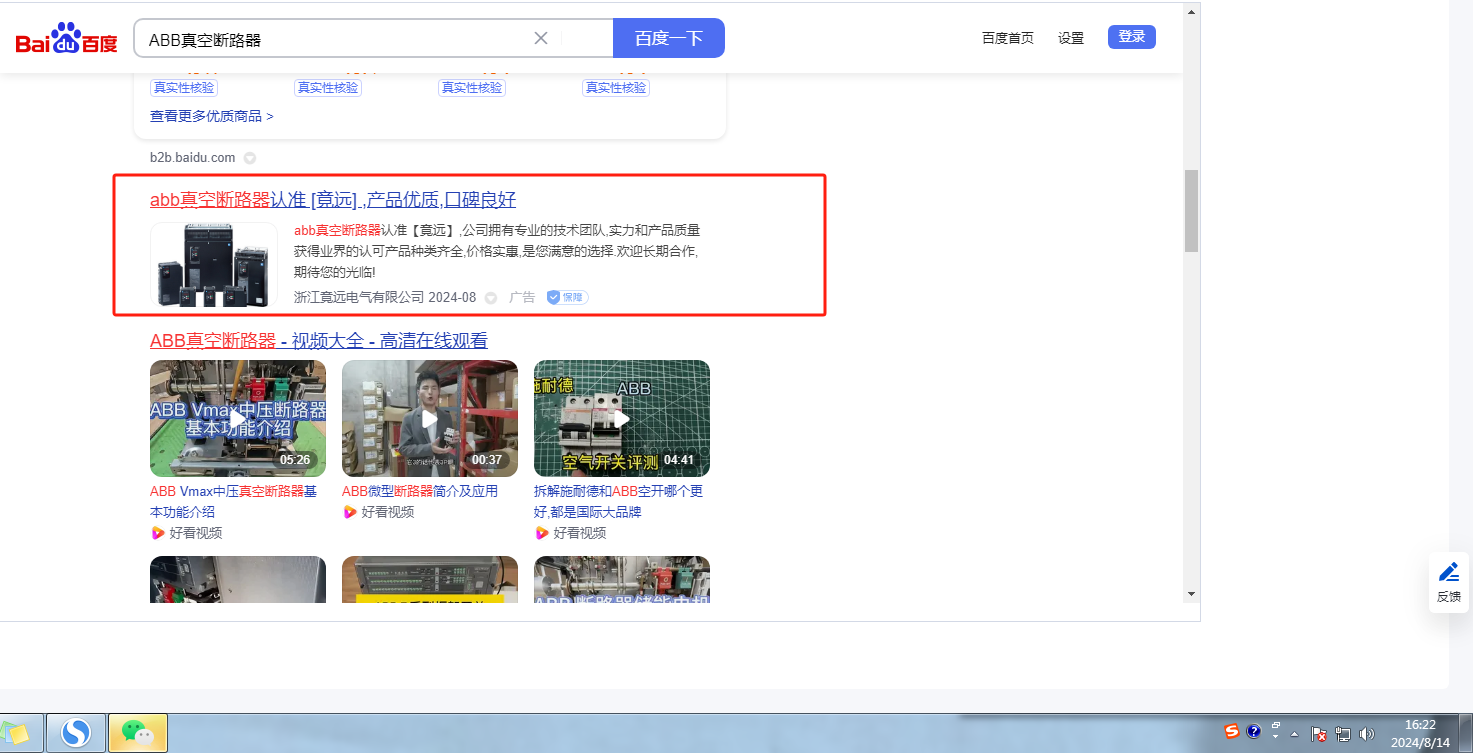Play the 00:37 ABB微型断路器 video thumbnail

coord(430,418)
